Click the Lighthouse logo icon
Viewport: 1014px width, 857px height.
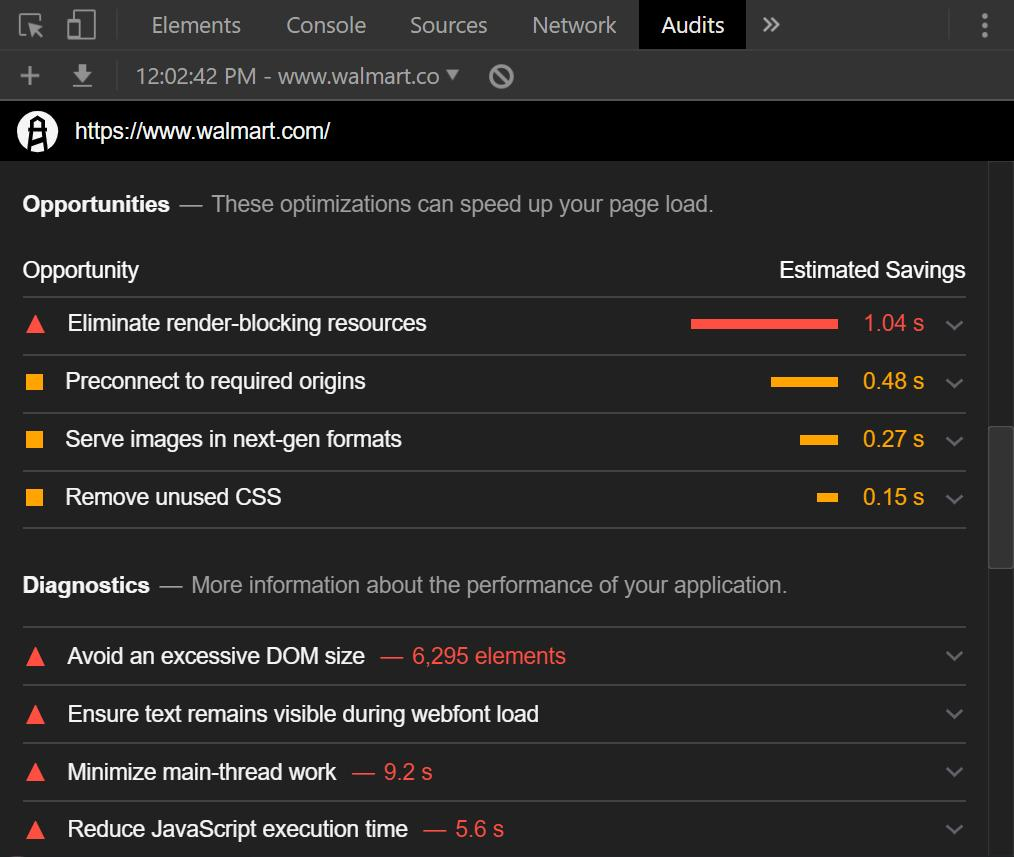38,131
